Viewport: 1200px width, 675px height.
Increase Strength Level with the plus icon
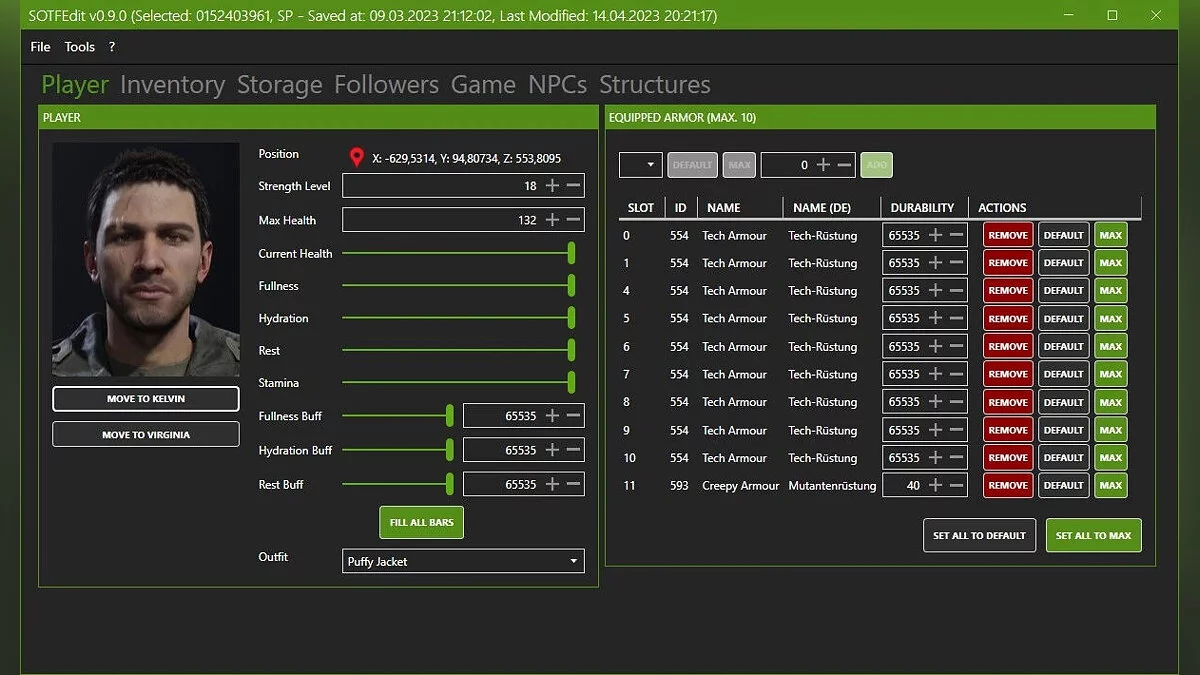coord(552,186)
